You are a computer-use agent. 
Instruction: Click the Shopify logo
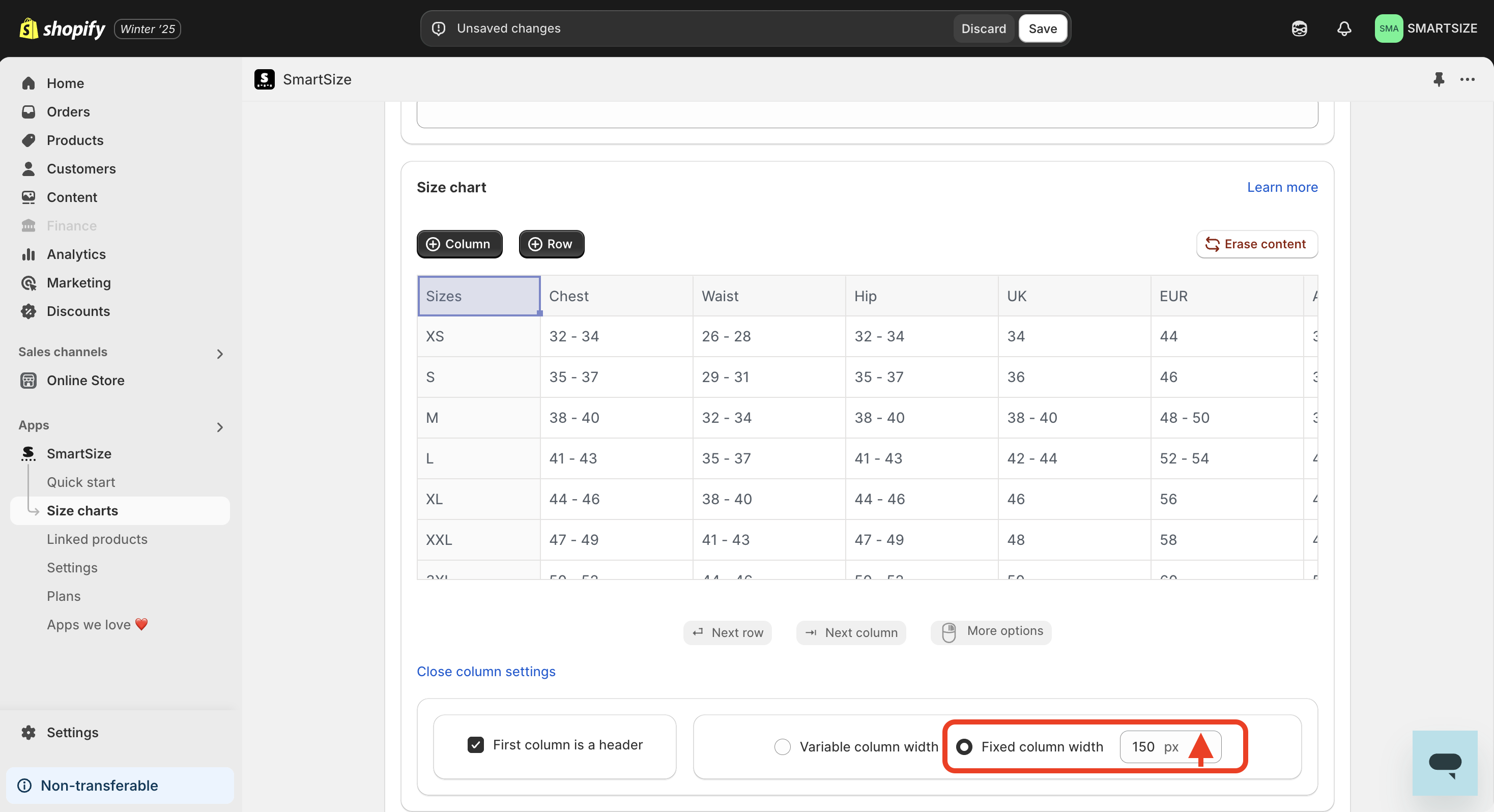click(62, 28)
